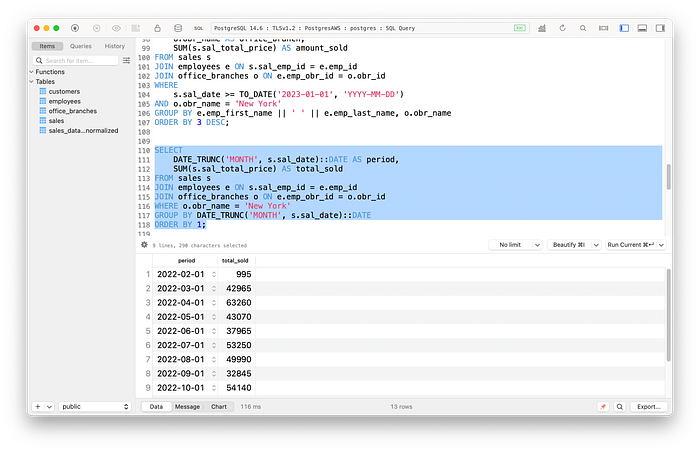Switch to the Queries sidebar tab
Viewport: 700px width, 452px height.
[80, 46]
